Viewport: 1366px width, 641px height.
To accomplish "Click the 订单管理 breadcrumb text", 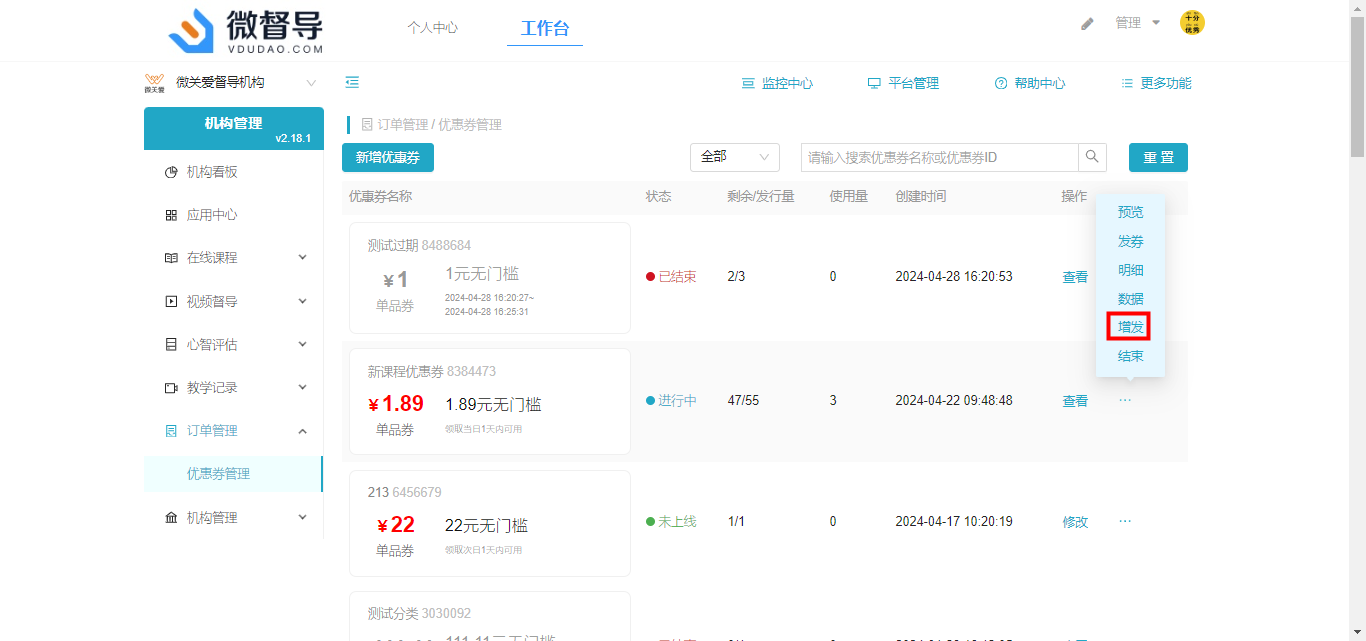I will click(x=403, y=125).
